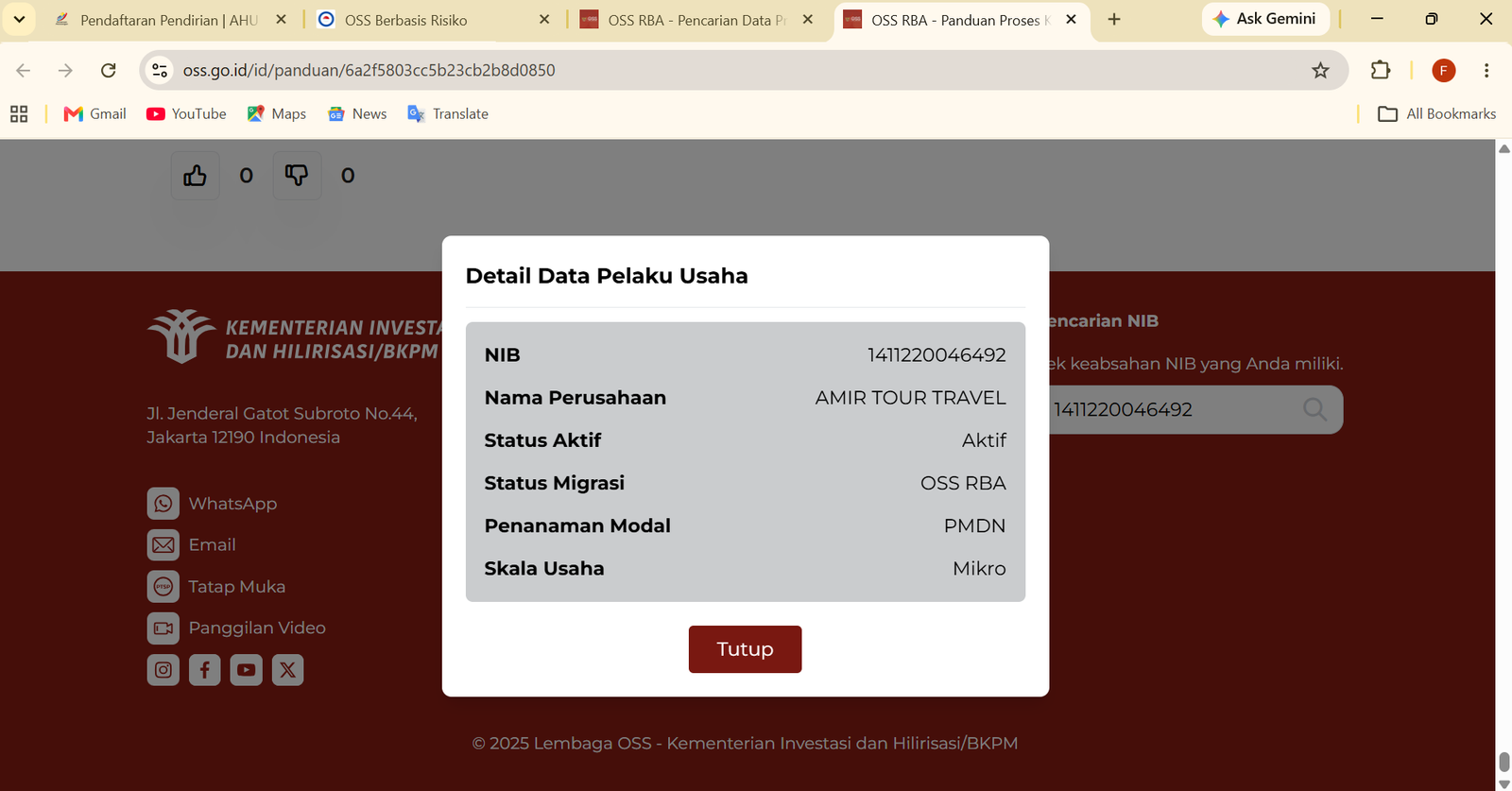Open the Translate bookmark
The width and height of the screenshot is (1512, 791).
pos(447,114)
